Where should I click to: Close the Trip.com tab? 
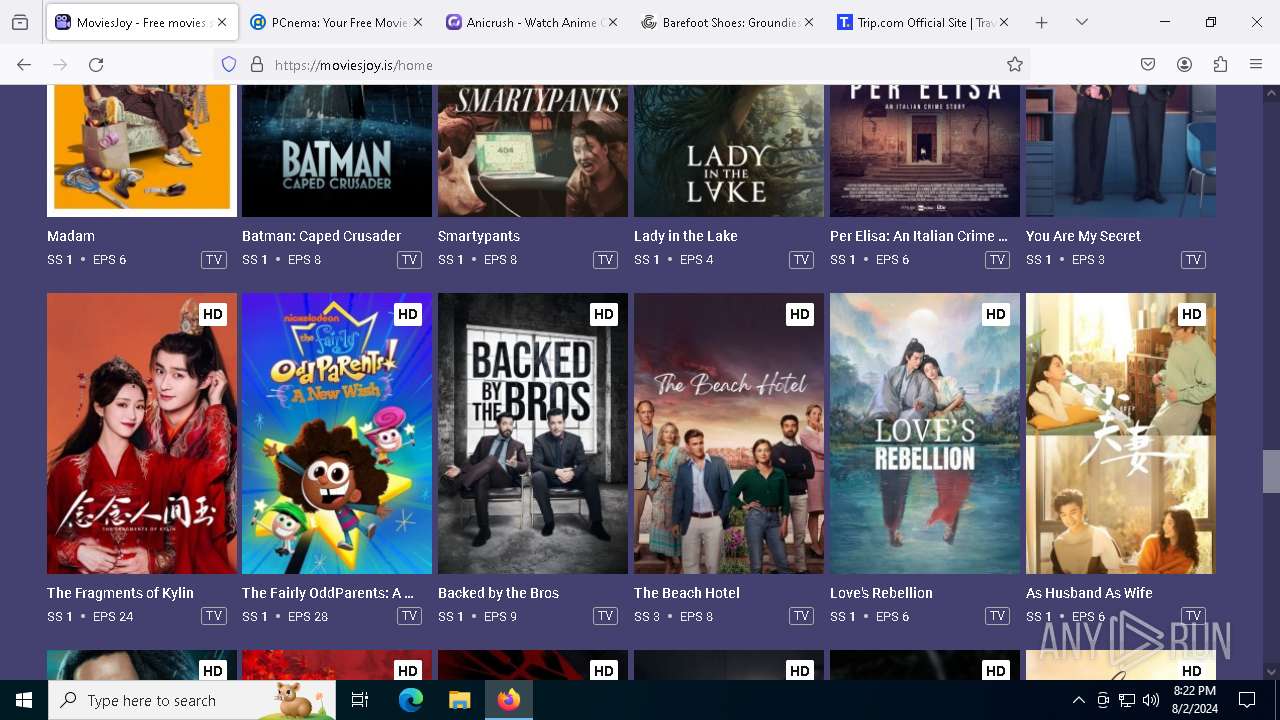(x=1004, y=22)
